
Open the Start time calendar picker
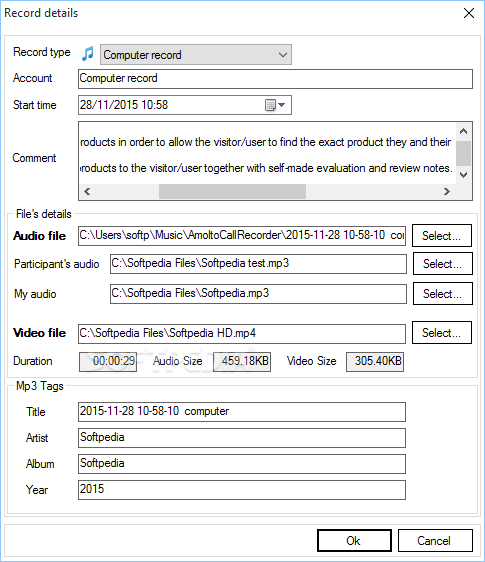275,105
